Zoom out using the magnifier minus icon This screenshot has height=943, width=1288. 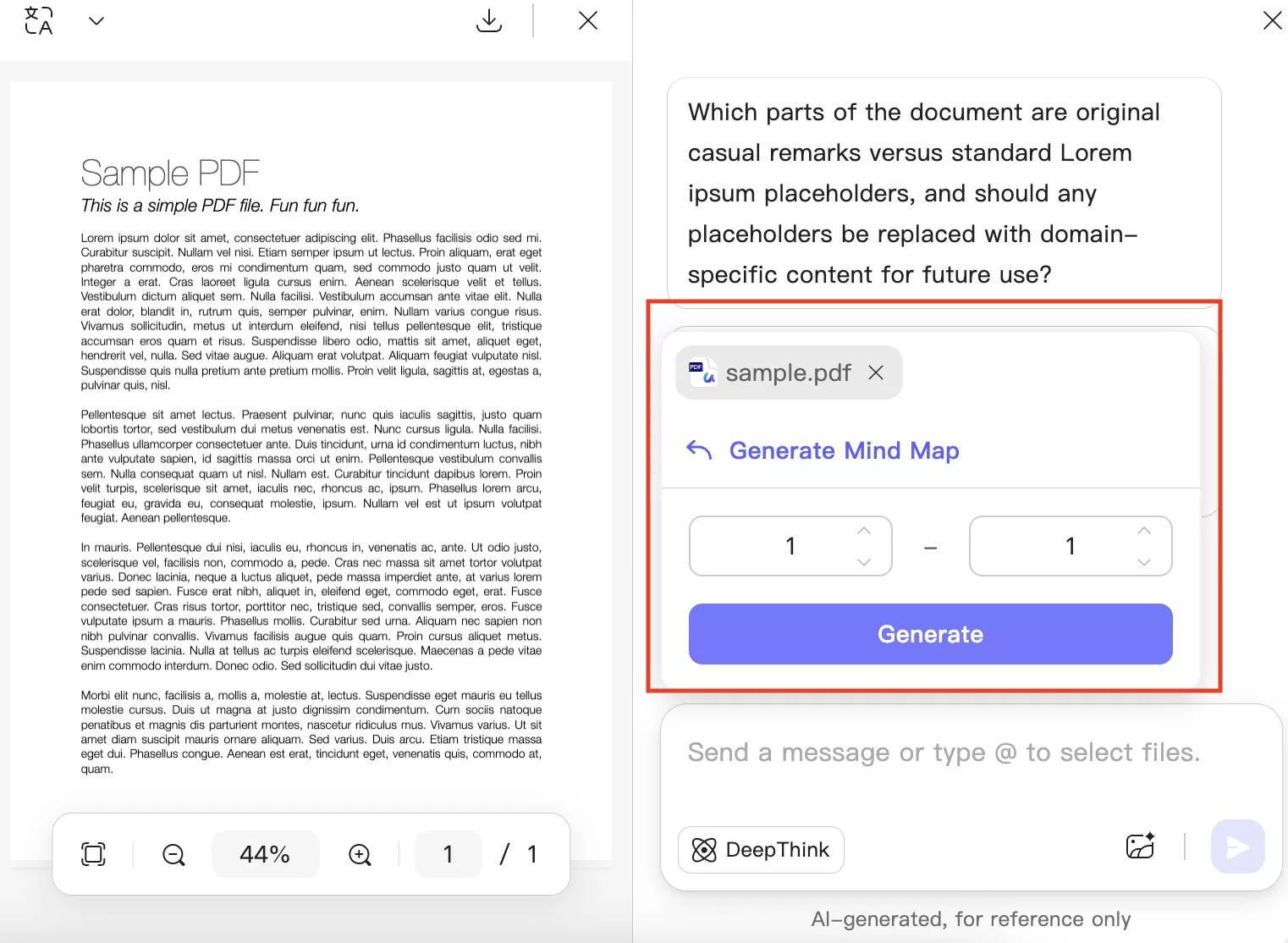173,854
